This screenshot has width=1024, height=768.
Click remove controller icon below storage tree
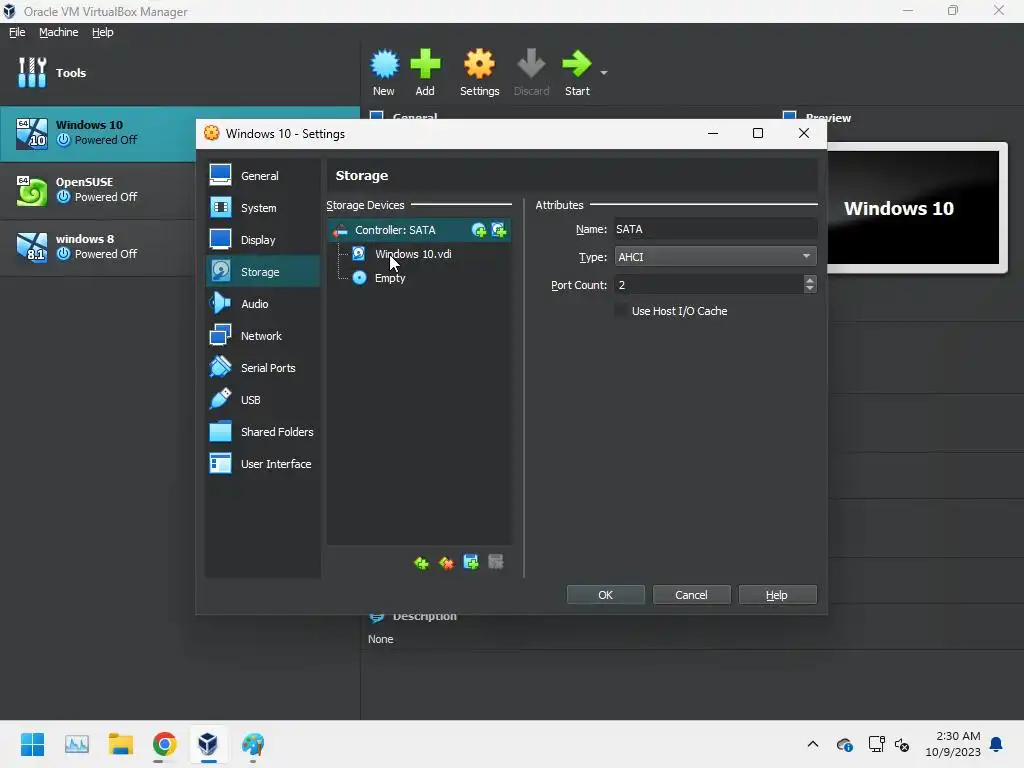point(446,562)
